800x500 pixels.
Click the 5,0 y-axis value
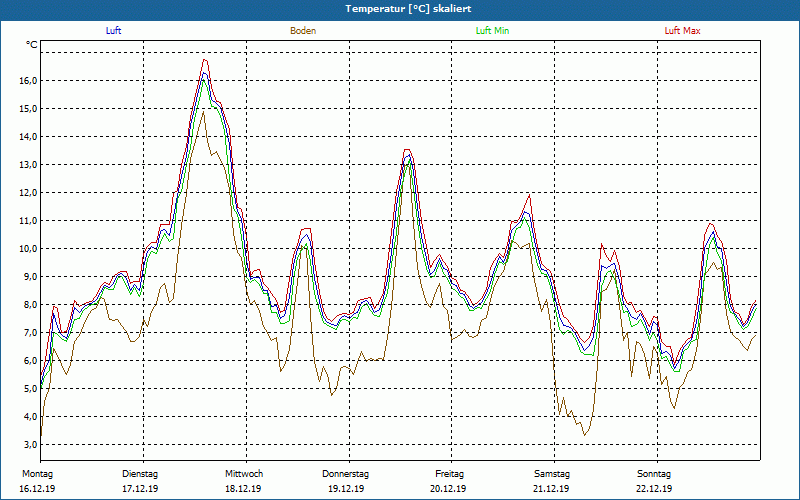click(30, 389)
